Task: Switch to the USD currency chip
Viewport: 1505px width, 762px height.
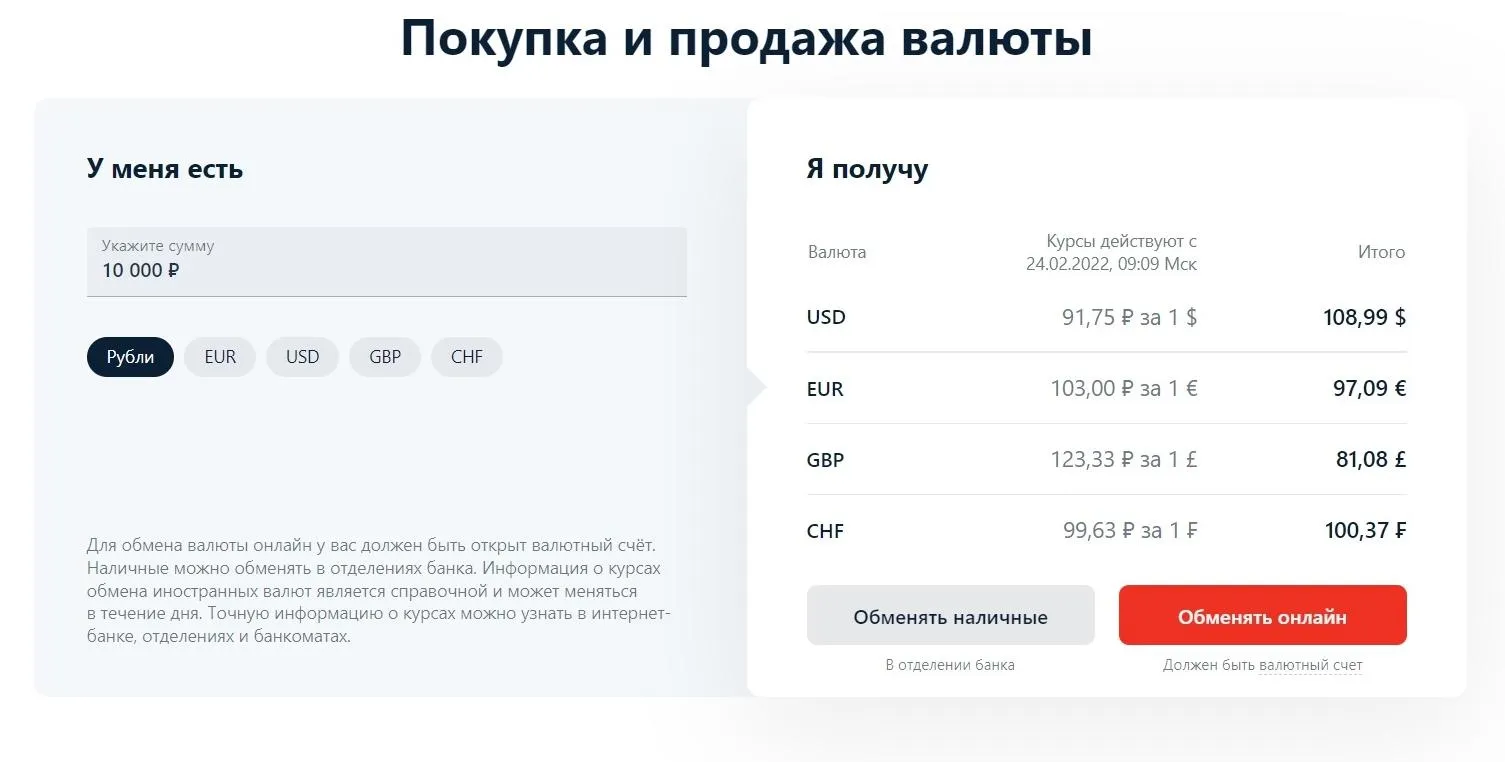Action: point(302,357)
